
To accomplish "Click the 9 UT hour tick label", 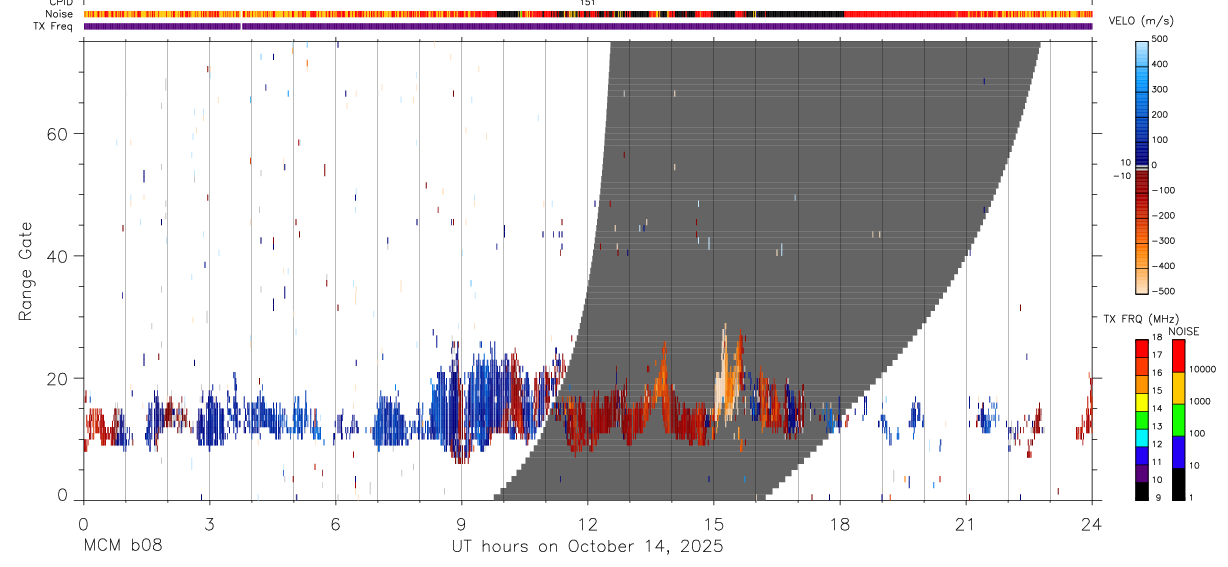I will point(461,524).
